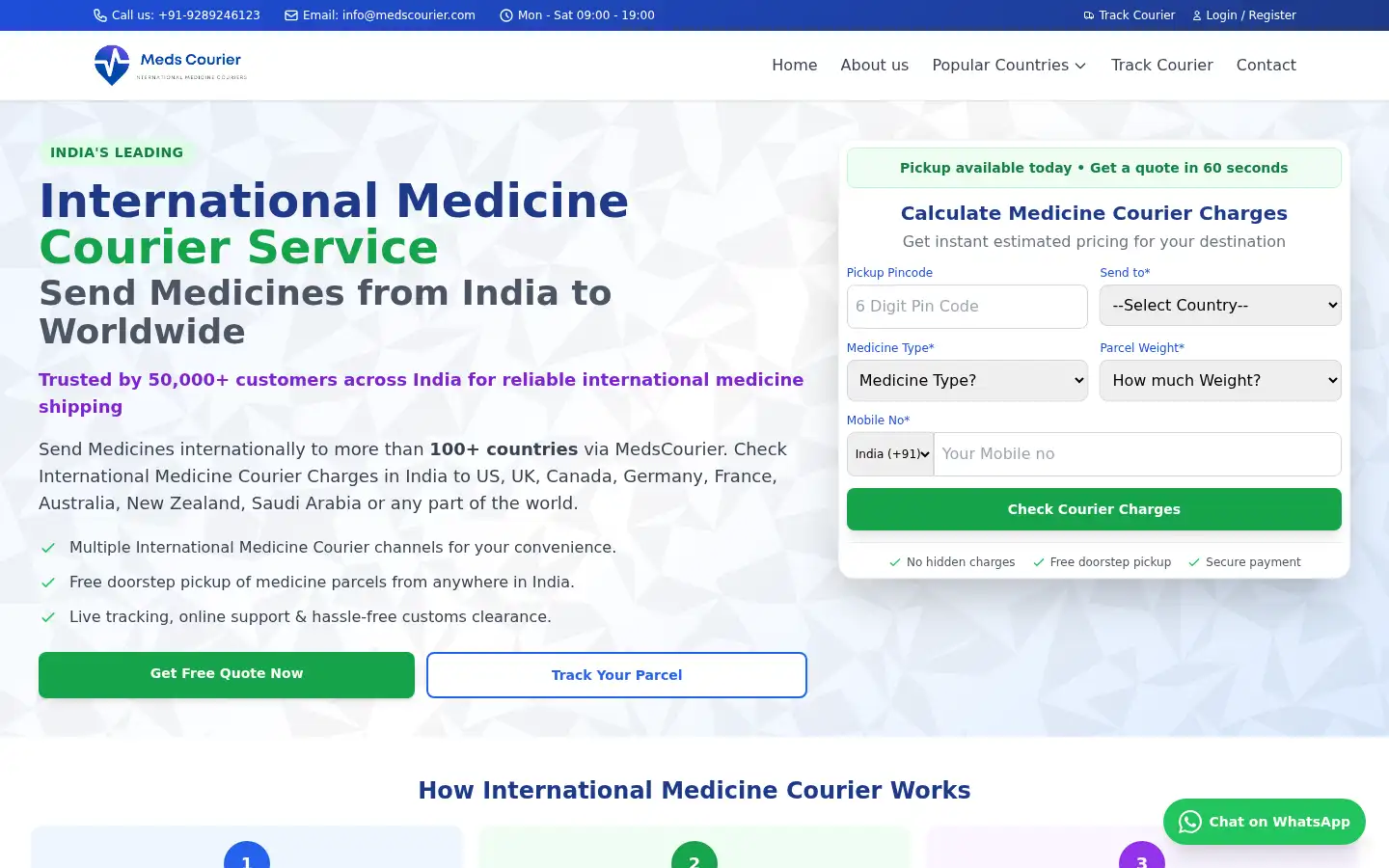Click the Meds Courier logo

coord(171,65)
